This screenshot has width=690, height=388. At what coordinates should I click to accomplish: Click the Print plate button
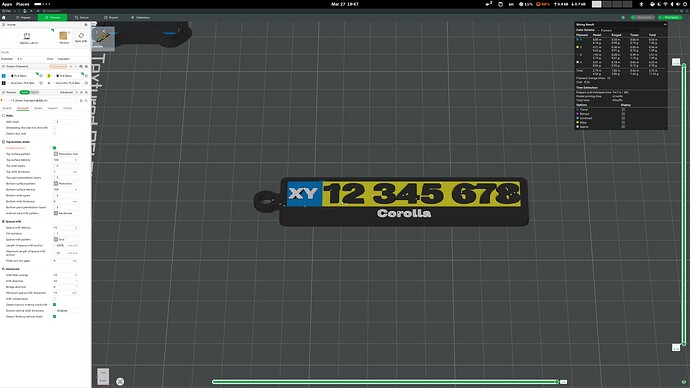(669, 18)
